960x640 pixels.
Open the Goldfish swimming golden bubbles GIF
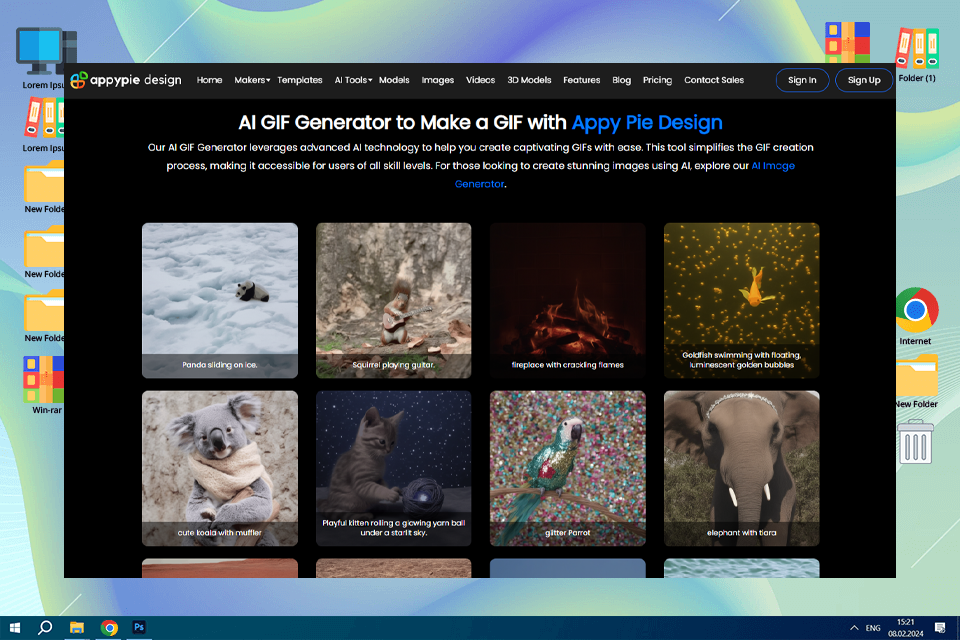[741, 300]
